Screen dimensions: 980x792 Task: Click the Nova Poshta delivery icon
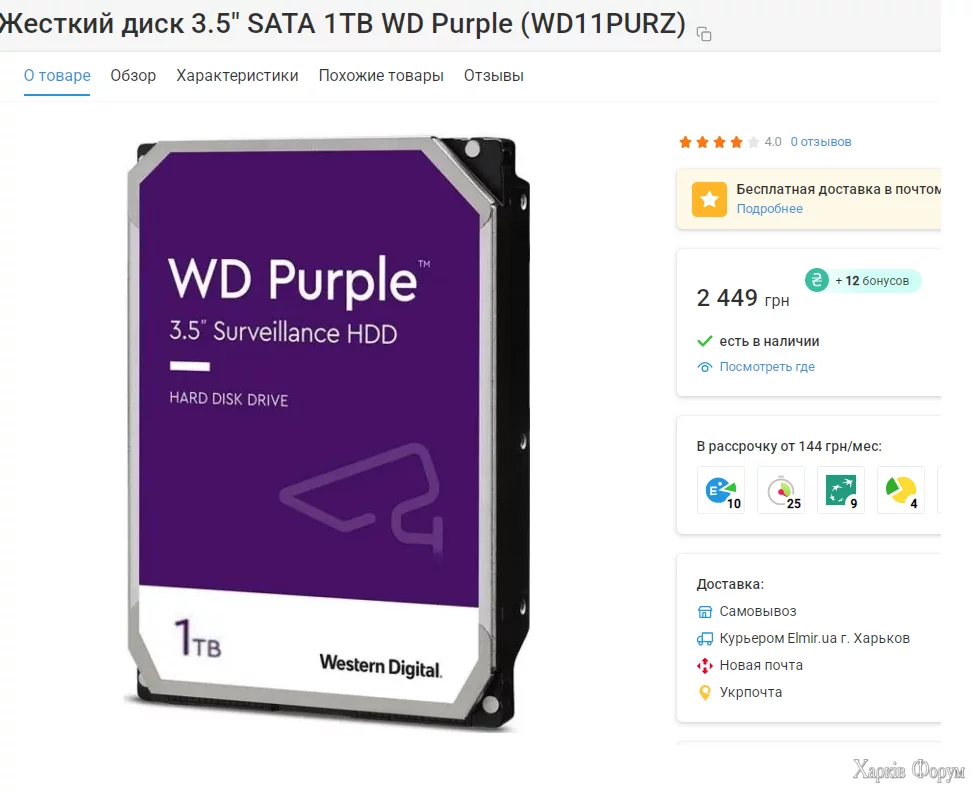coord(704,666)
